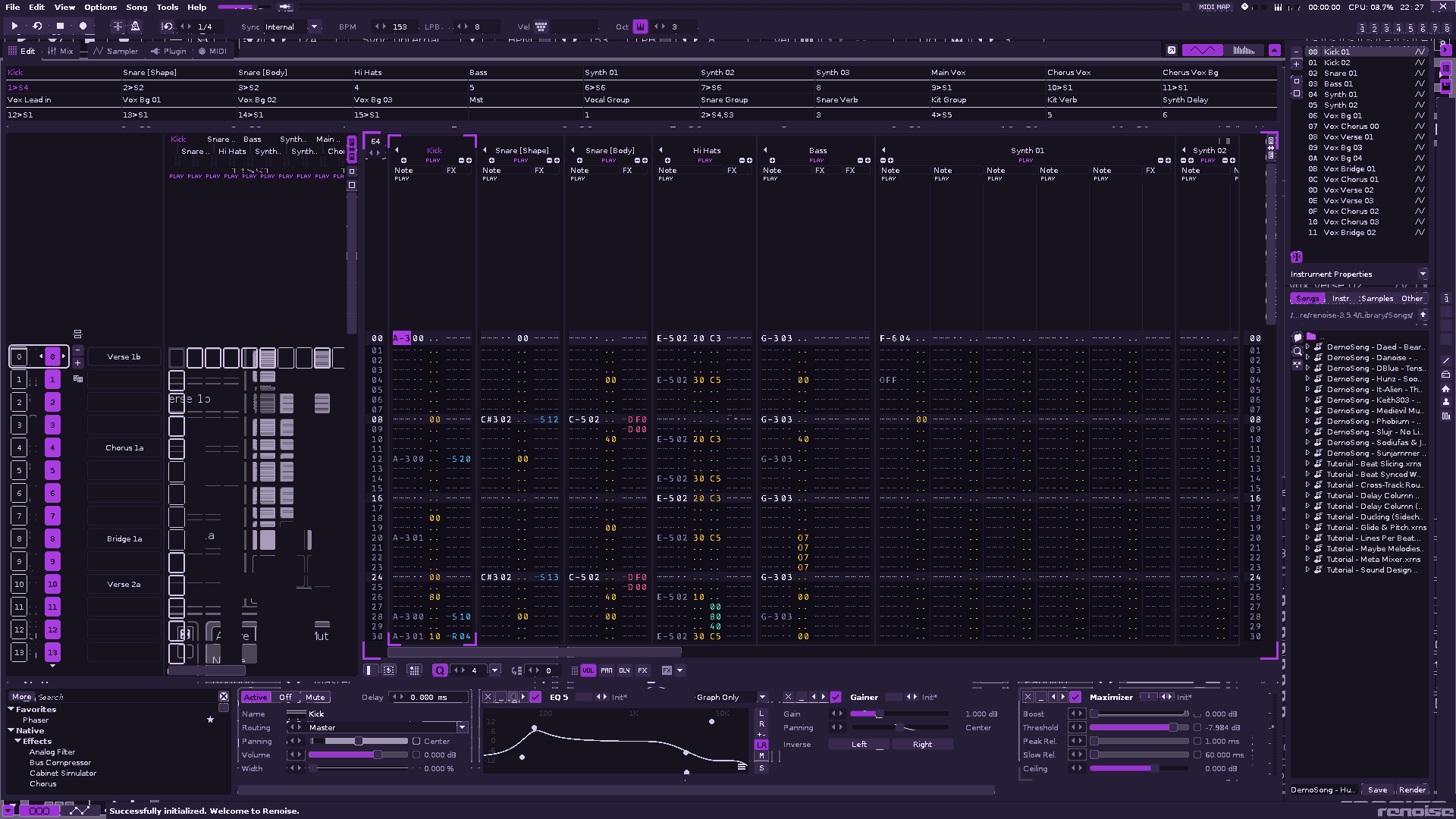Image resolution: width=1456 pixels, height=819 pixels.
Task: Open the Sync Internal dropdown
Action: tap(313, 27)
